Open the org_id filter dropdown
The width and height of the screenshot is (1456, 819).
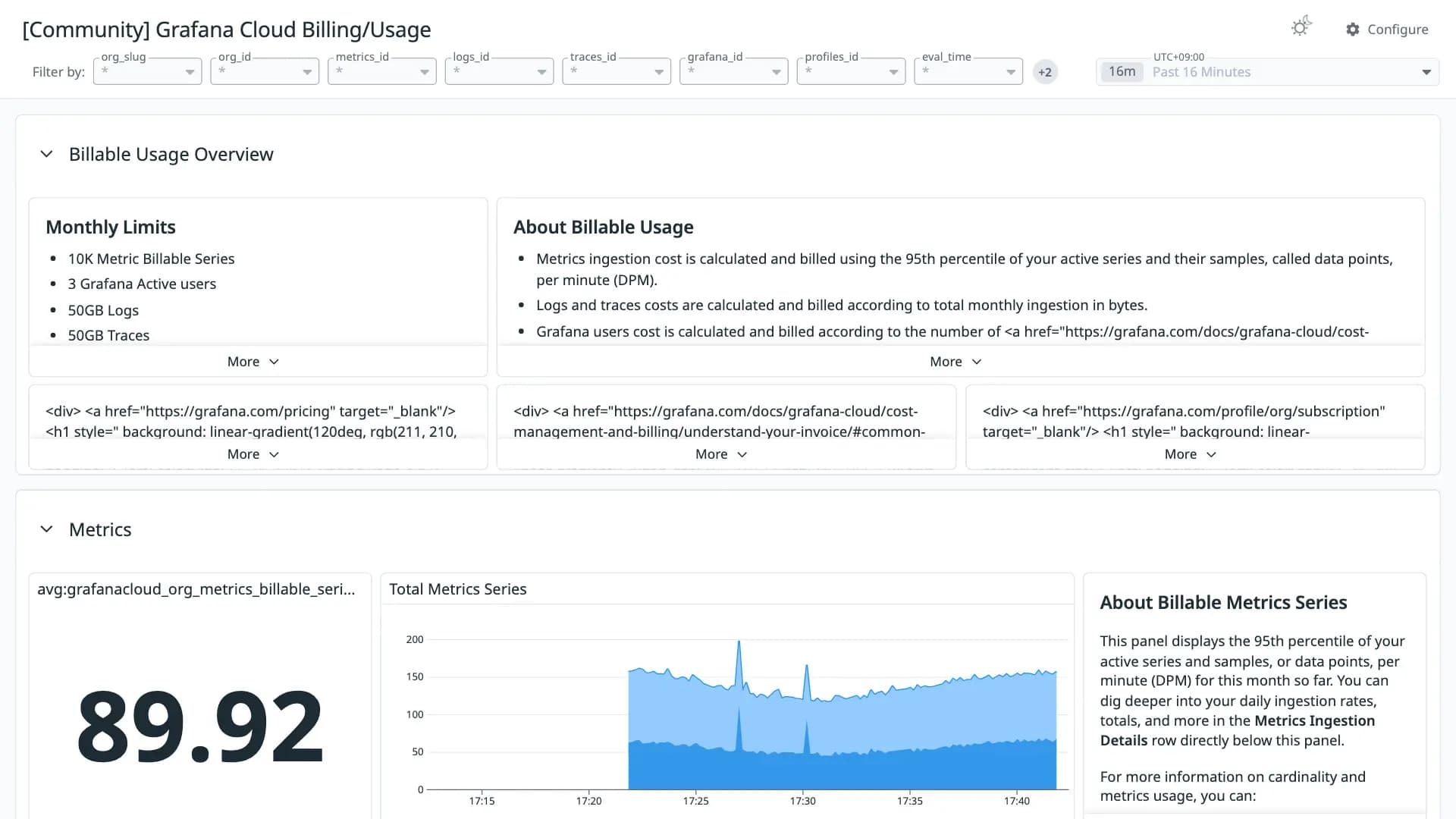pyautogui.click(x=265, y=71)
